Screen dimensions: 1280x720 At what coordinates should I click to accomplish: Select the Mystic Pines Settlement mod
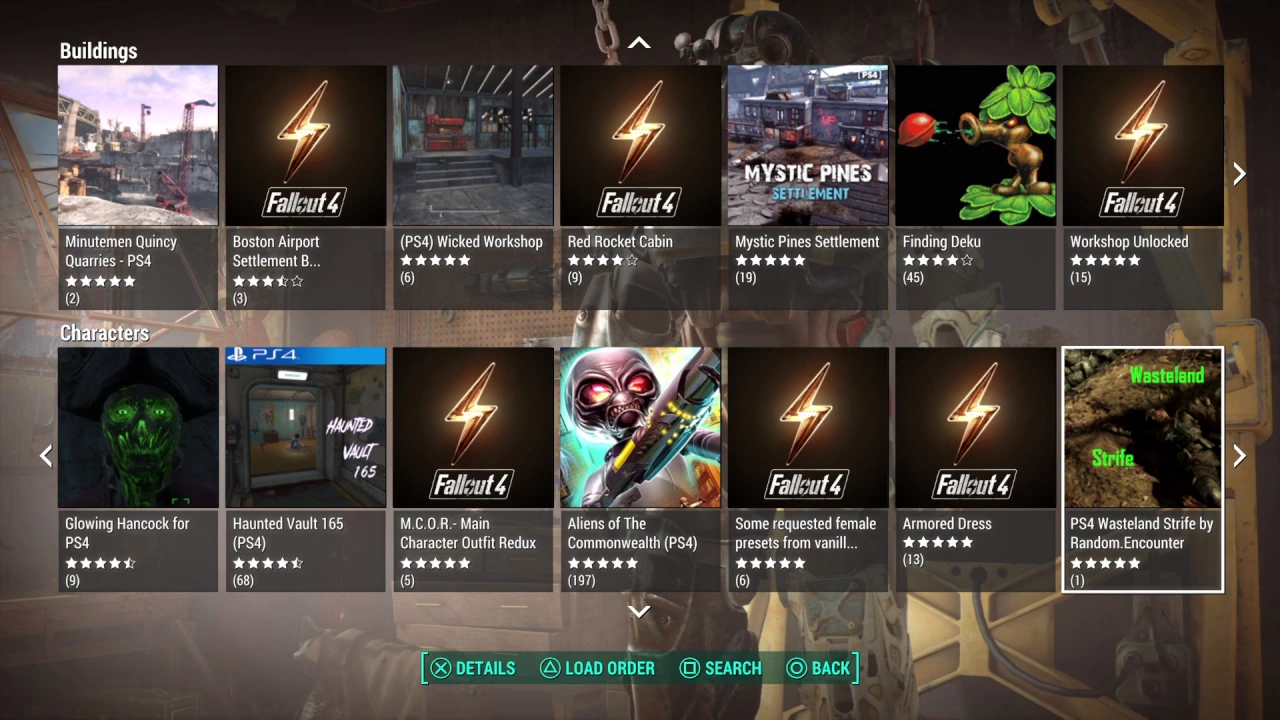pyautogui.click(x=808, y=188)
